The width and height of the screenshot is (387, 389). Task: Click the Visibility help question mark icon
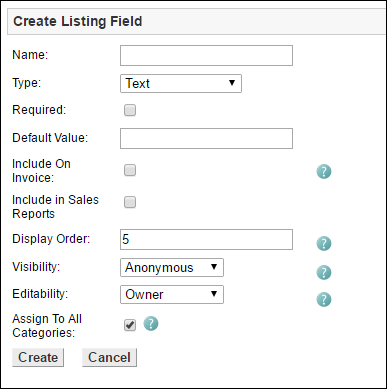coord(324,272)
